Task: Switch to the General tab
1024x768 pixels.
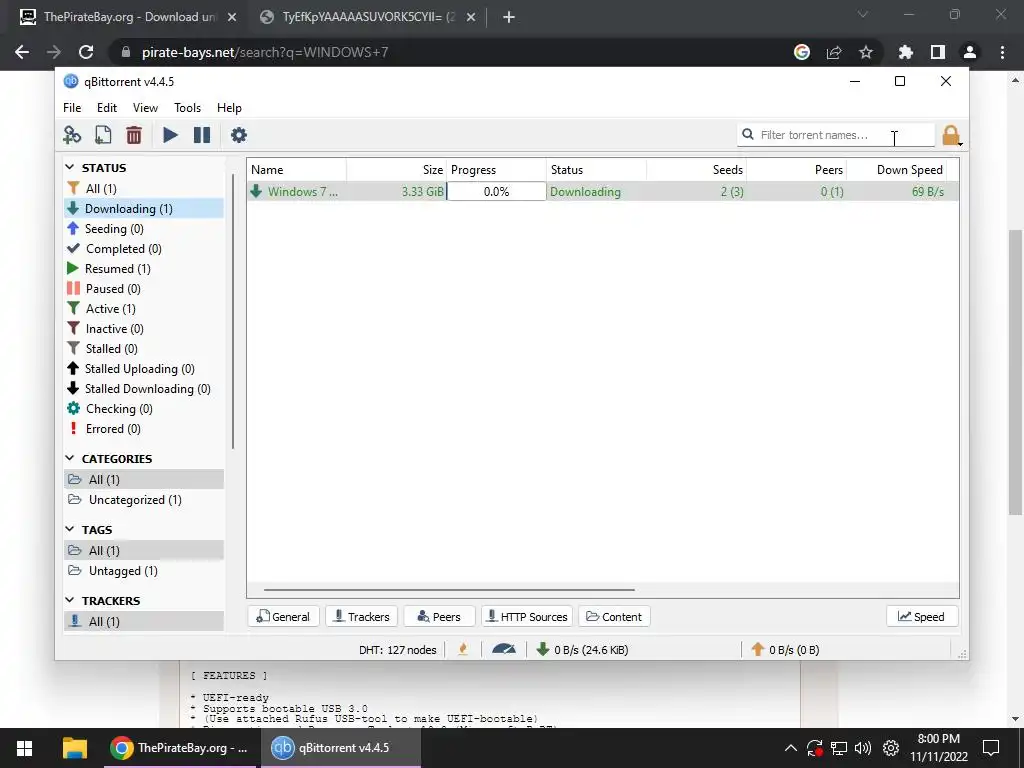Action: coord(283,616)
